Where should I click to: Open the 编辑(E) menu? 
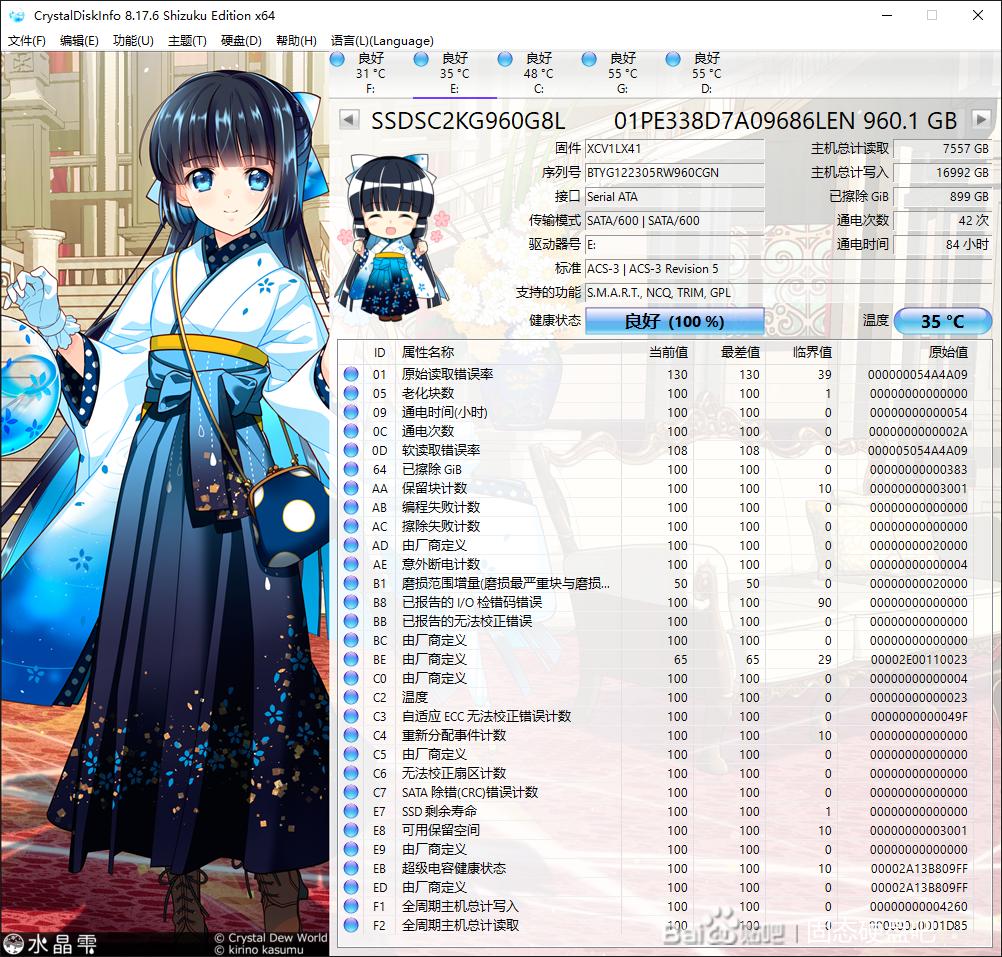[79, 41]
